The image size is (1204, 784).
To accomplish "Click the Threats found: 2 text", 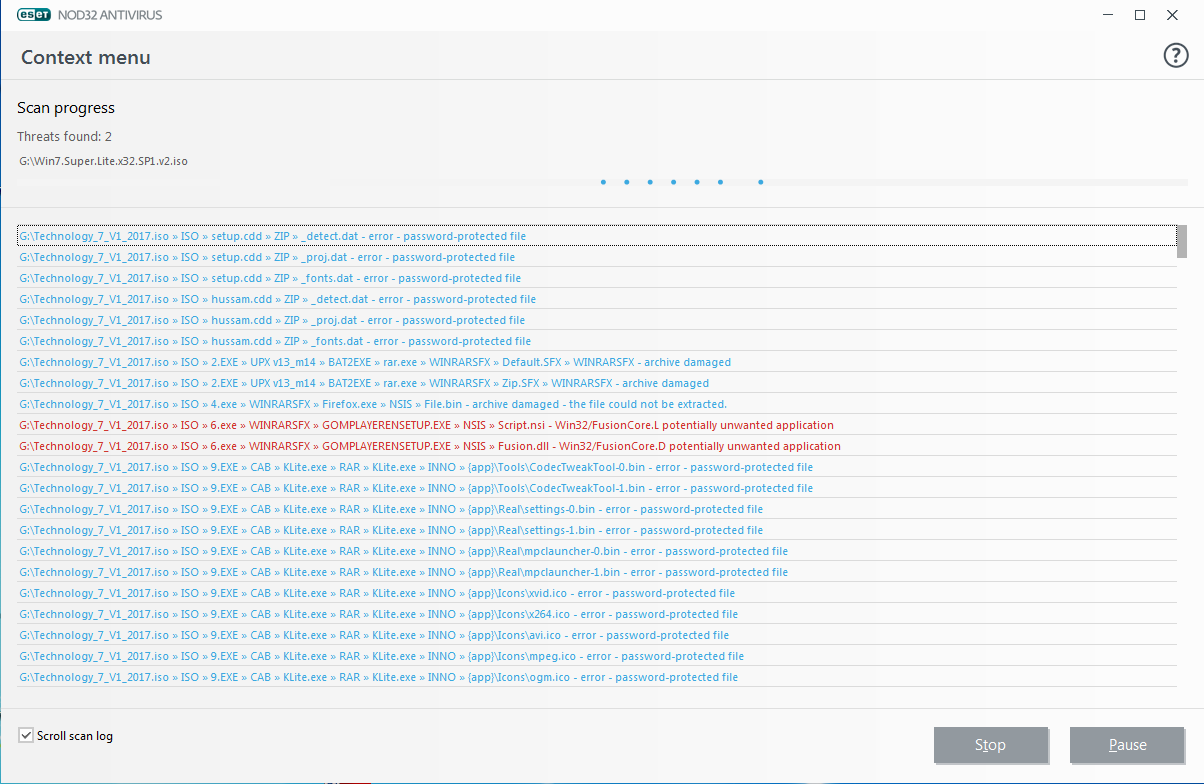I will click(x=64, y=136).
